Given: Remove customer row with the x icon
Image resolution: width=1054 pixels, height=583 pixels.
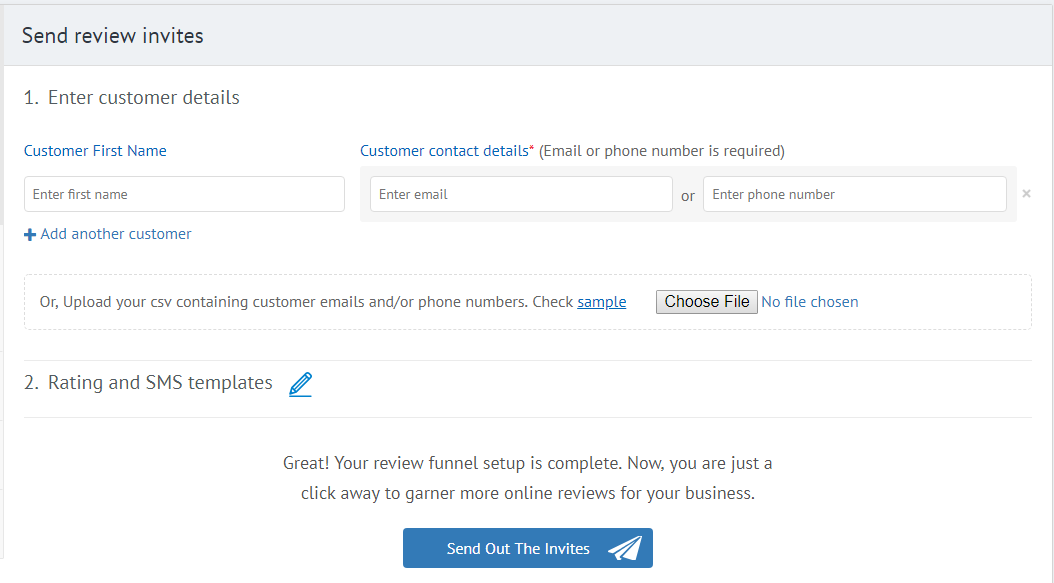Looking at the screenshot, I should (x=1026, y=194).
